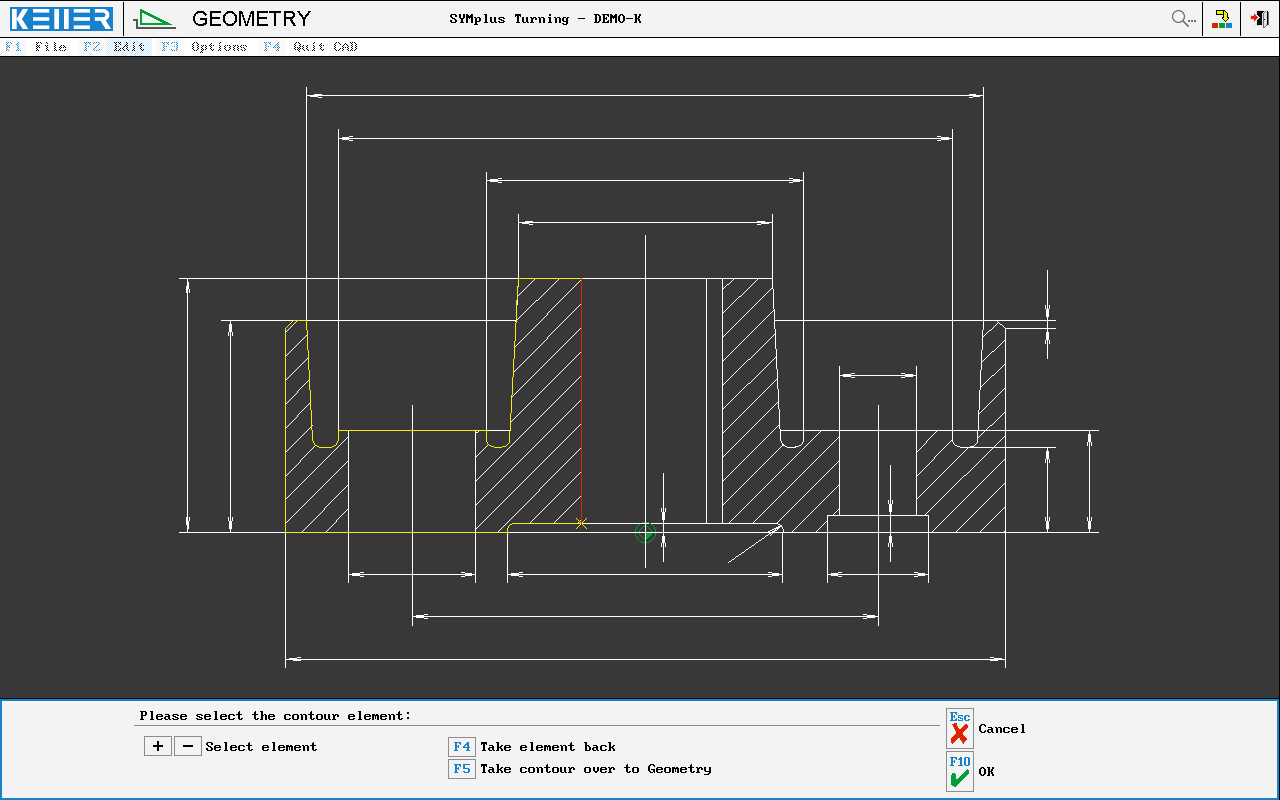Open the F1 File menu
The height and width of the screenshot is (800, 1280).
point(37,47)
